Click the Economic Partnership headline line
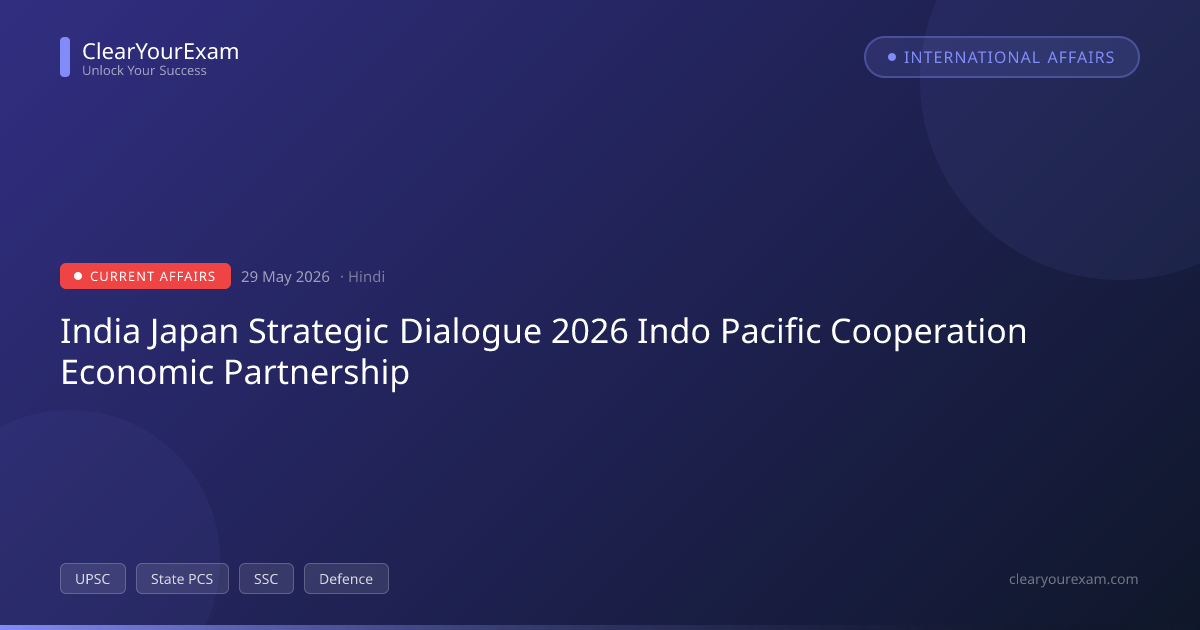1200x630 pixels. (235, 372)
